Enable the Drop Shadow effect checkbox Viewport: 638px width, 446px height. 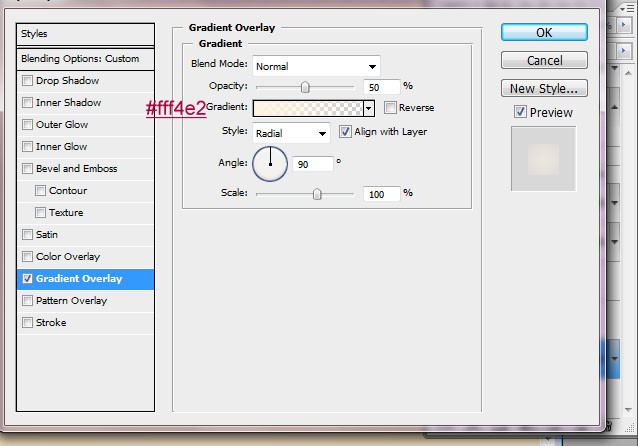pos(27,81)
